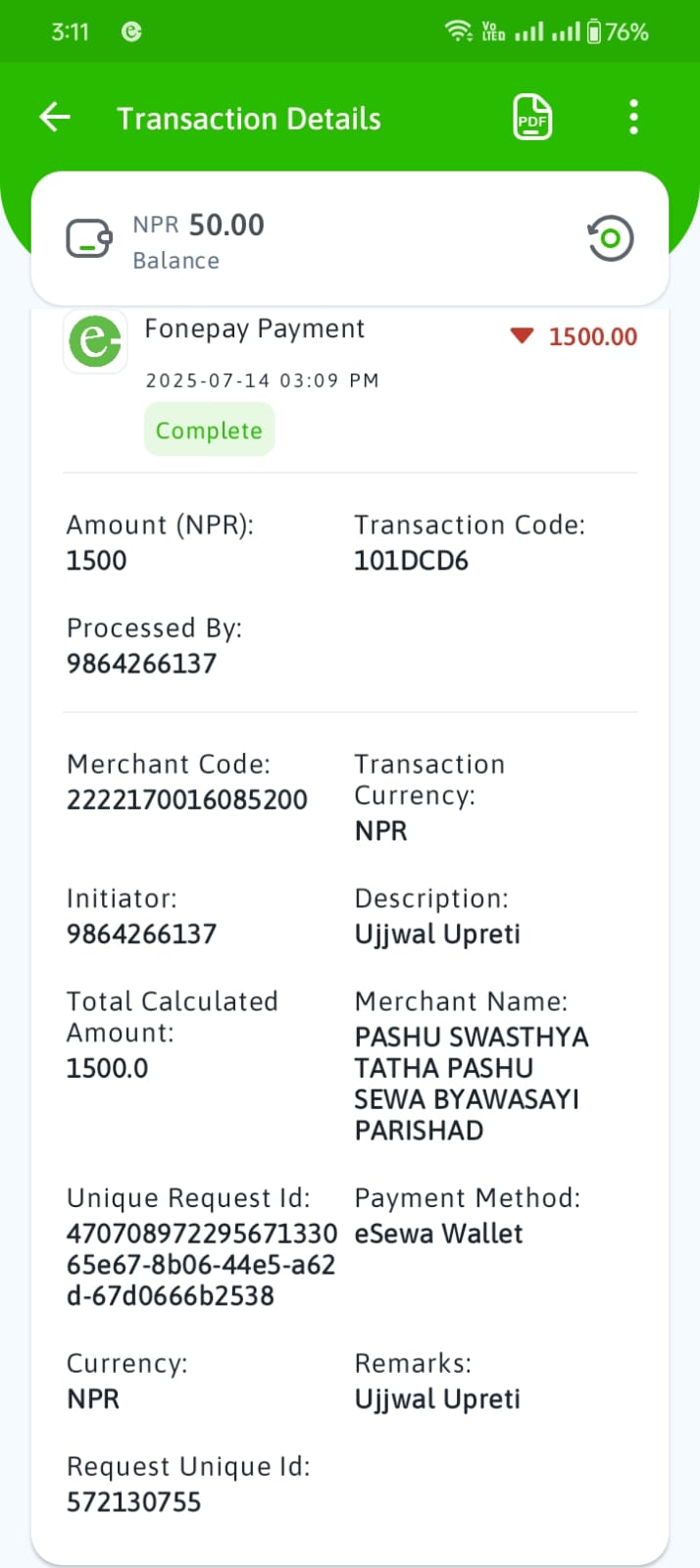Tap the eSewa status bar notification icon
Image resolution: width=700 pixels, height=1568 pixels.
pos(131,31)
